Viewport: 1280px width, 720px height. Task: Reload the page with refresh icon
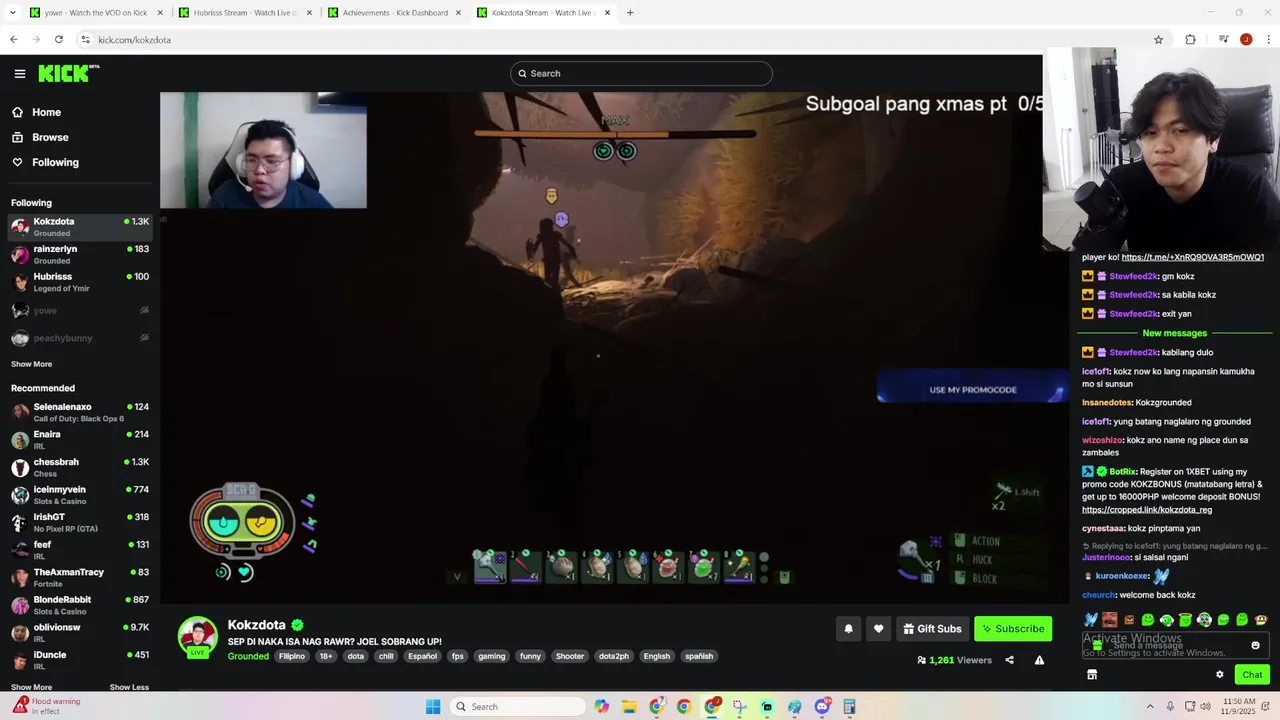pyautogui.click(x=59, y=40)
